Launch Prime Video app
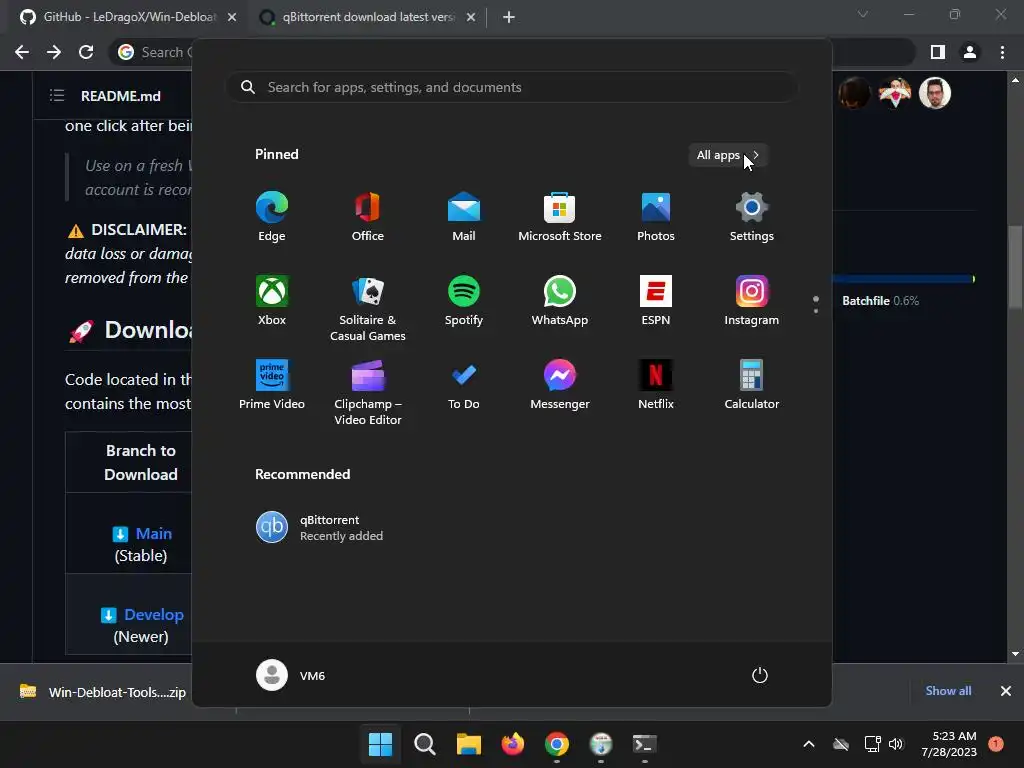The width and height of the screenshot is (1024, 768). click(x=272, y=385)
